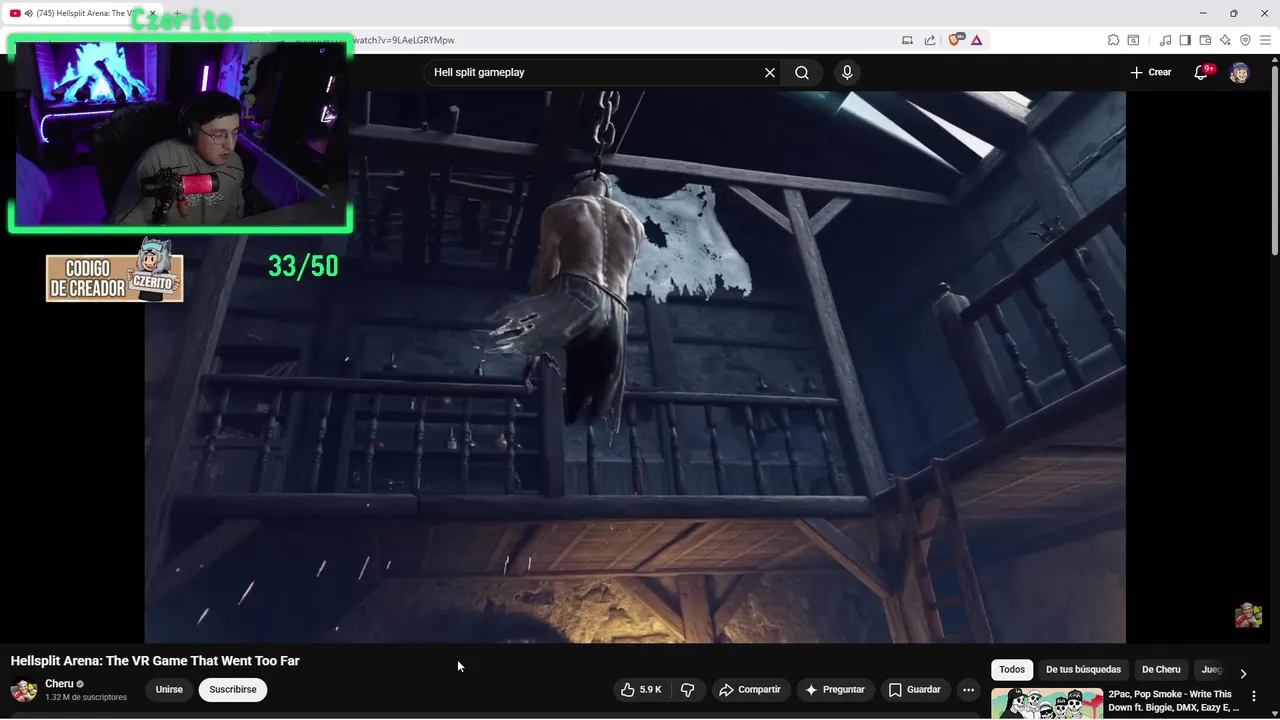Start voice search with the microphone icon
The width and height of the screenshot is (1280, 720).
coord(847,72)
